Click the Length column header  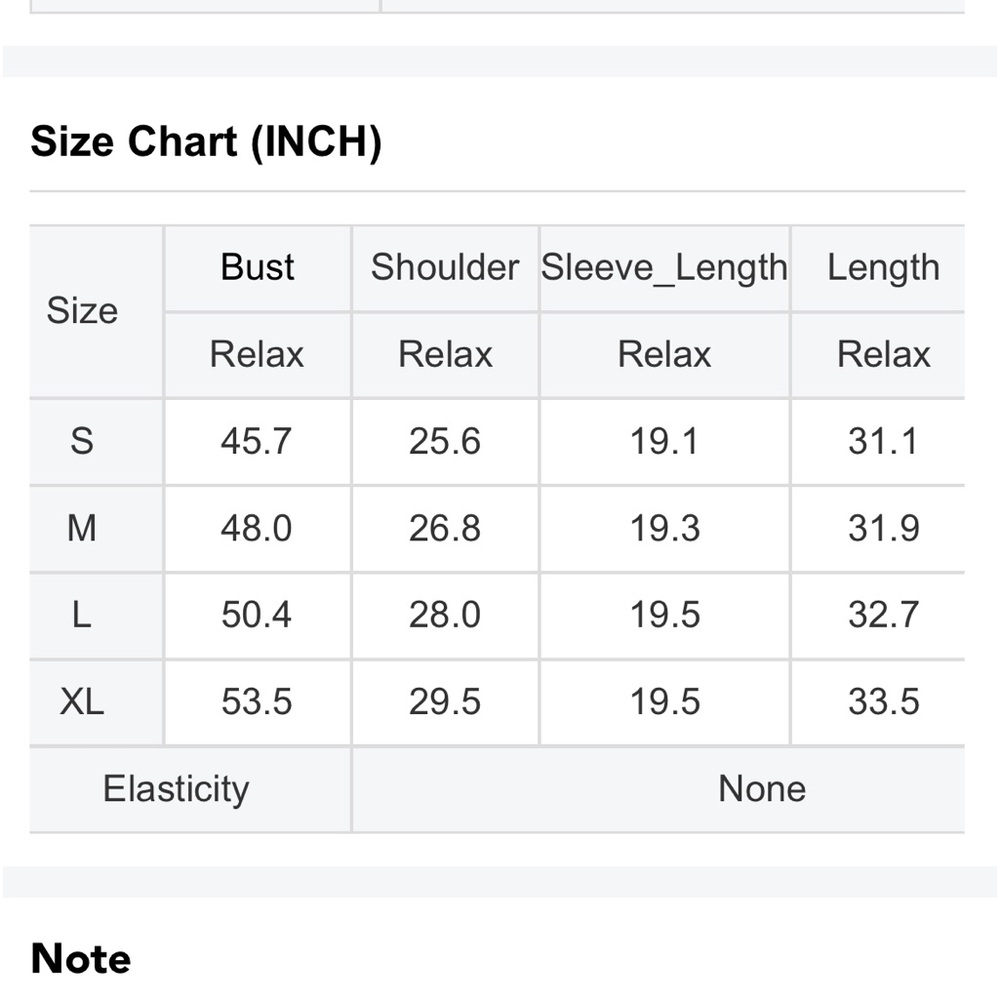pos(883,268)
